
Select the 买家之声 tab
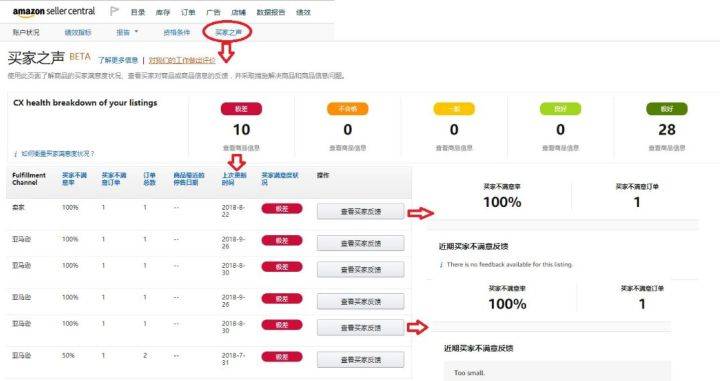(228, 32)
